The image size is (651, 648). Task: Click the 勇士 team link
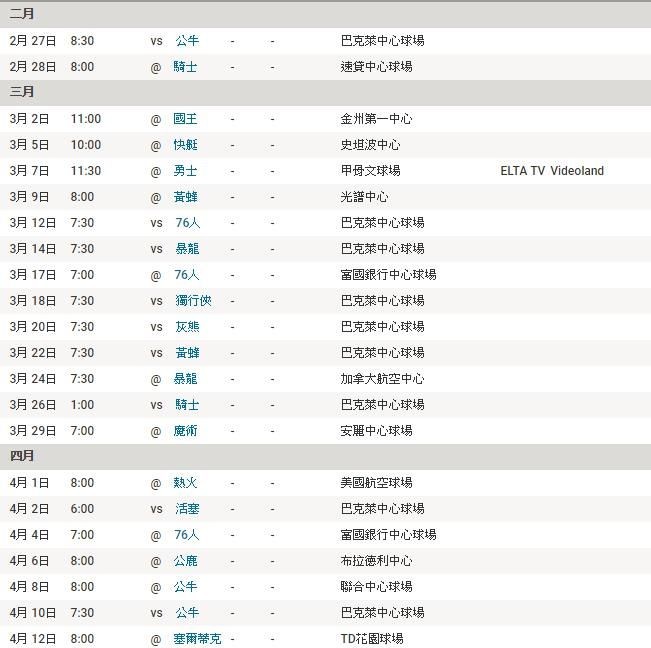(186, 171)
